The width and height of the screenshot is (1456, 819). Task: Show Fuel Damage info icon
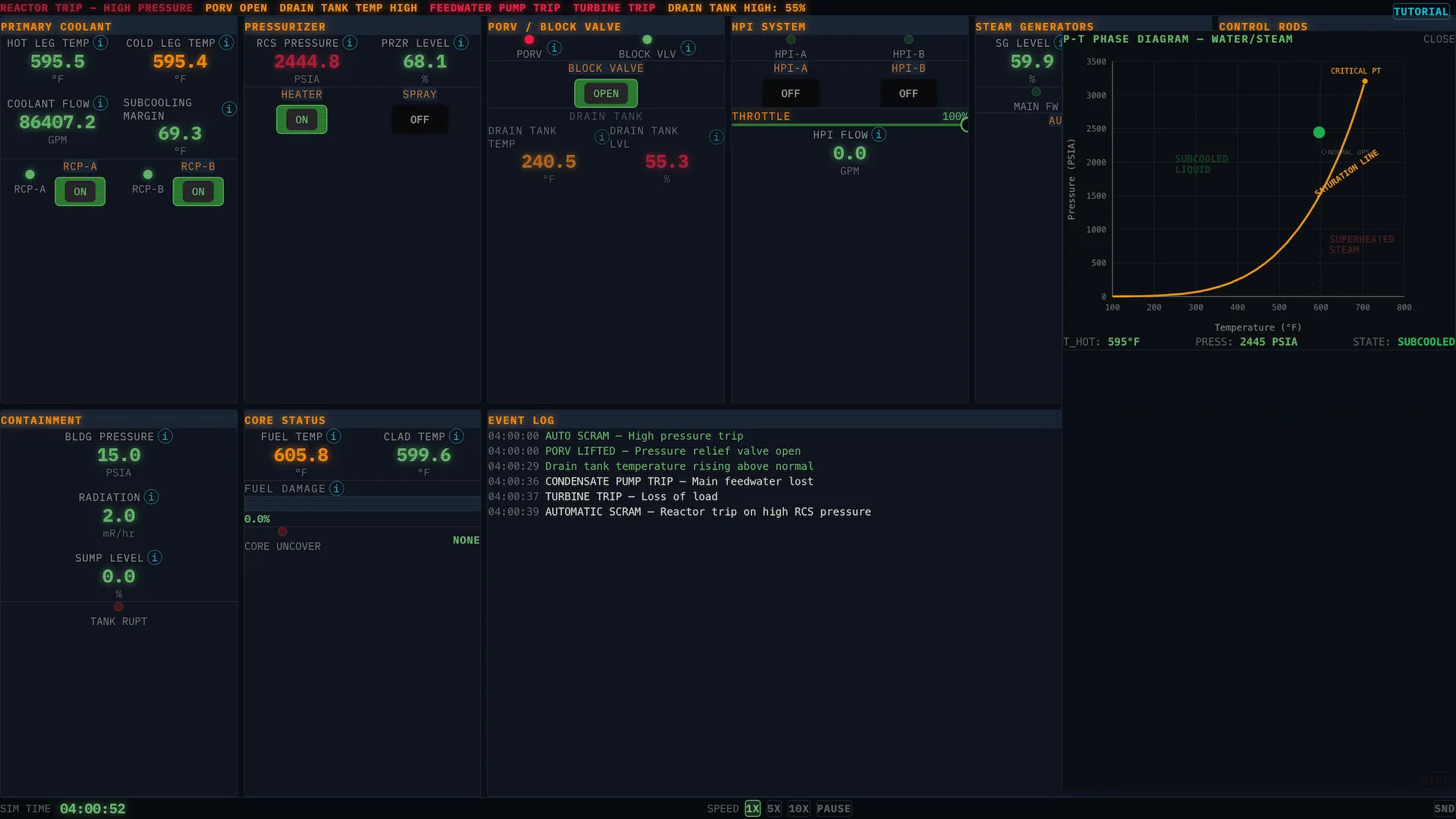pos(337,489)
